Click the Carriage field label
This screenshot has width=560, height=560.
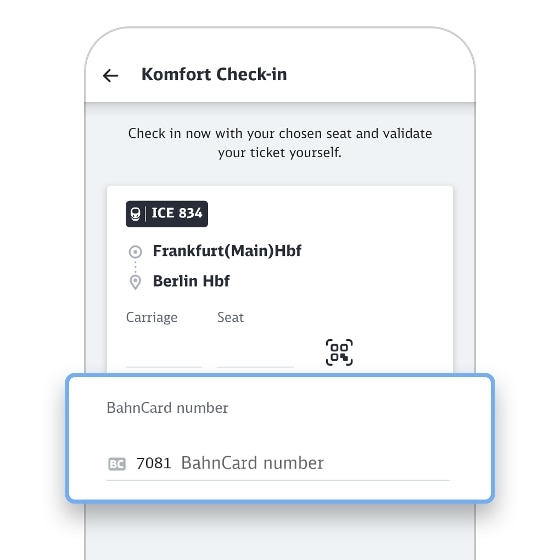[152, 317]
